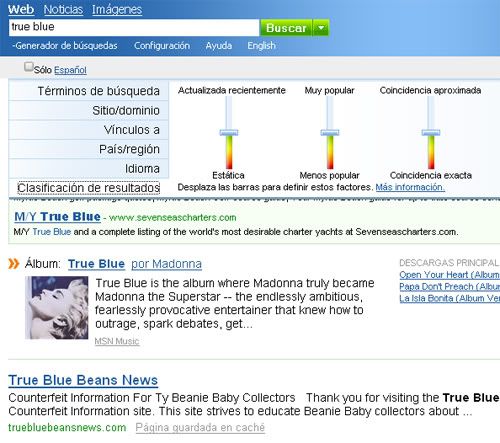Open the True Blue album link
The height and width of the screenshot is (443, 500).
point(96,264)
